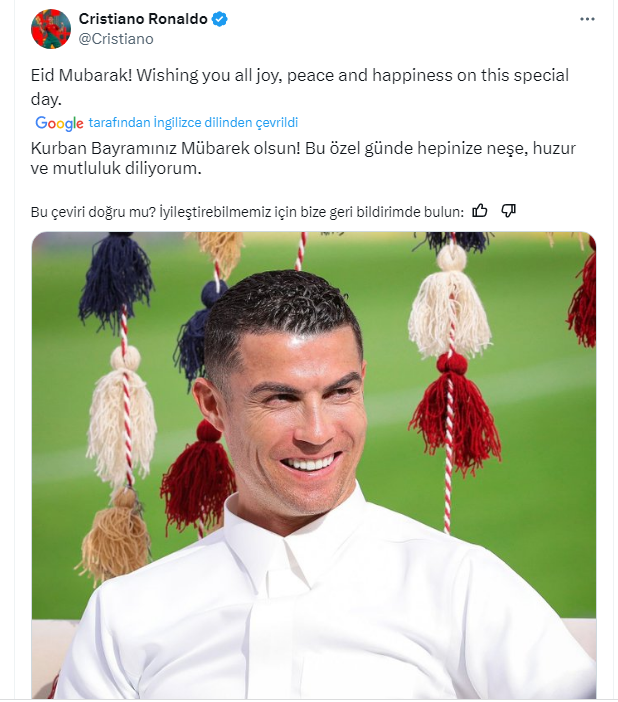
Task: Click the thumbs up translation feedback icon
Action: (480, 210)
